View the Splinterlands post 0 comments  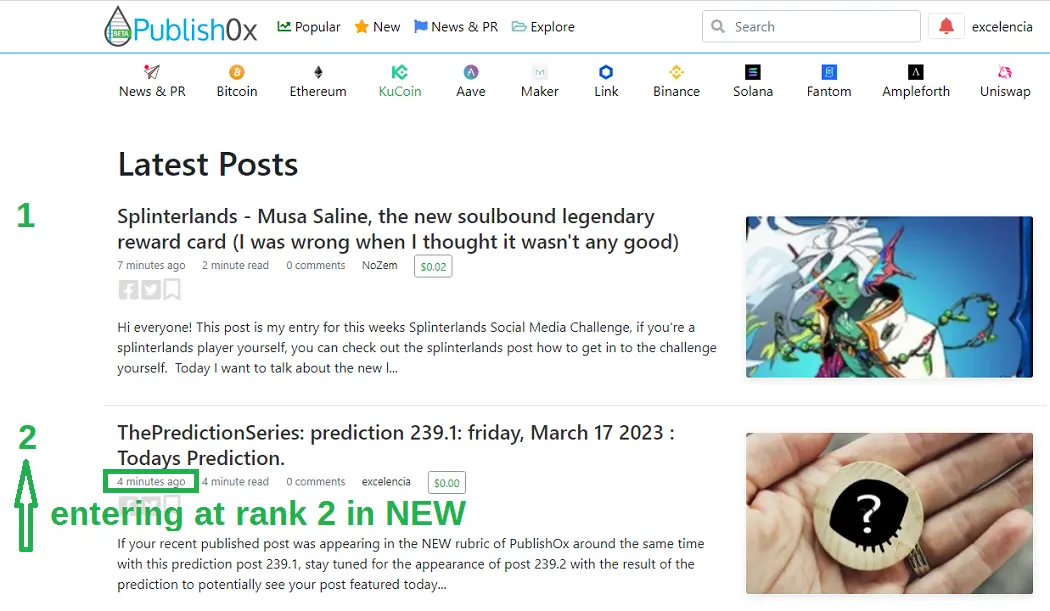315,265
